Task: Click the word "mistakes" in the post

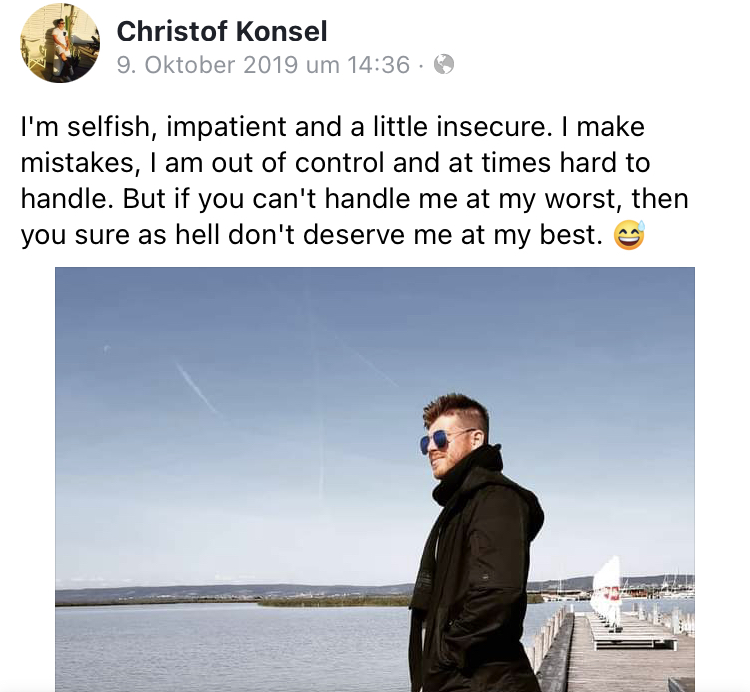Action: [77, 163]
